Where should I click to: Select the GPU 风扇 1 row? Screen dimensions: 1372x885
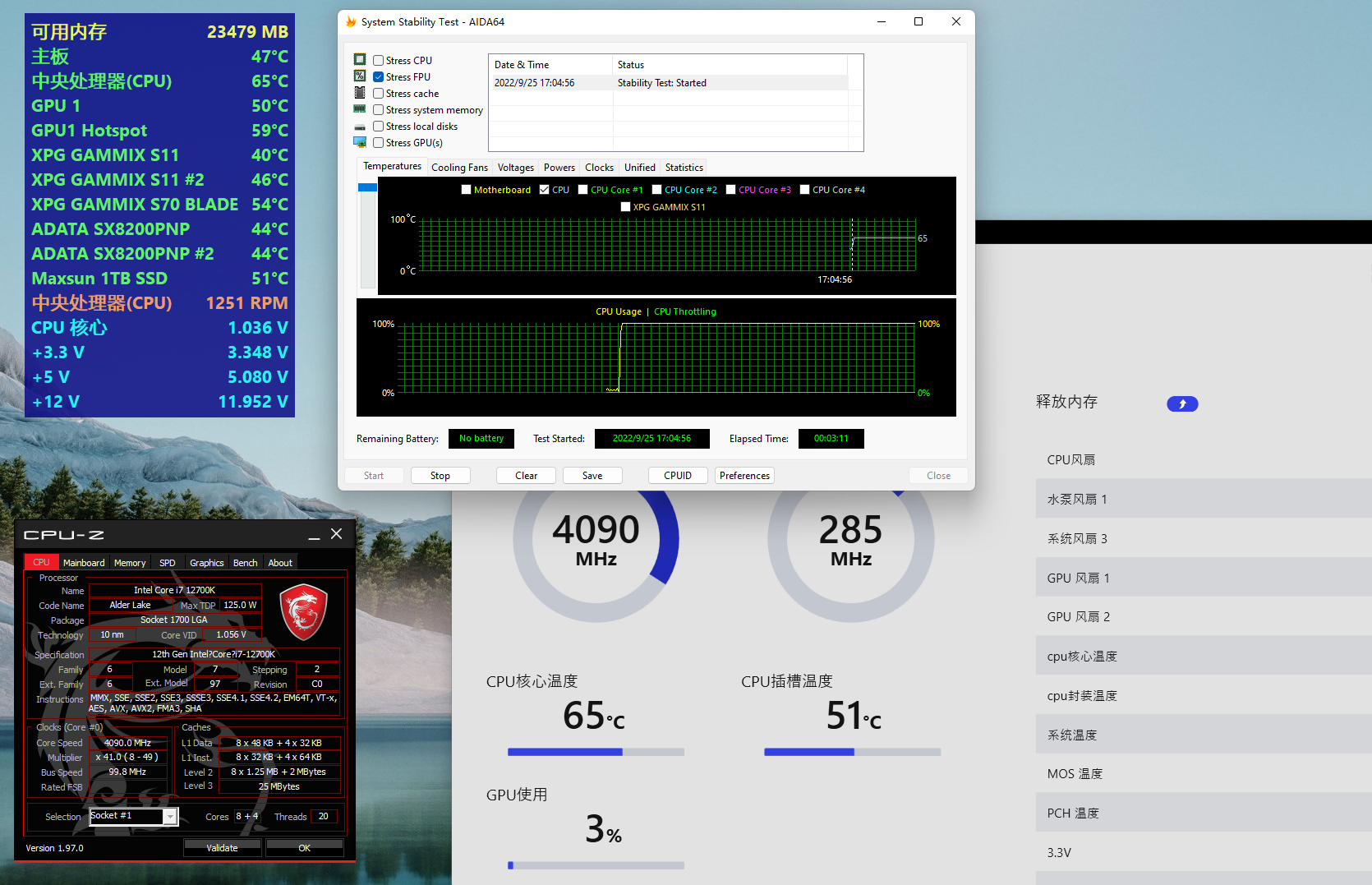pos(1204,578)
